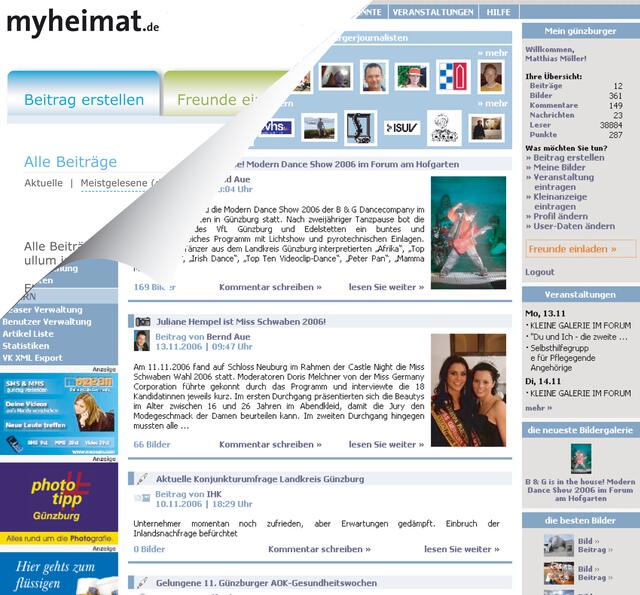
Task: Open headline Gelungene 11. Günzburger AOK-Gesundheitswochen
Action: point(266,583)
